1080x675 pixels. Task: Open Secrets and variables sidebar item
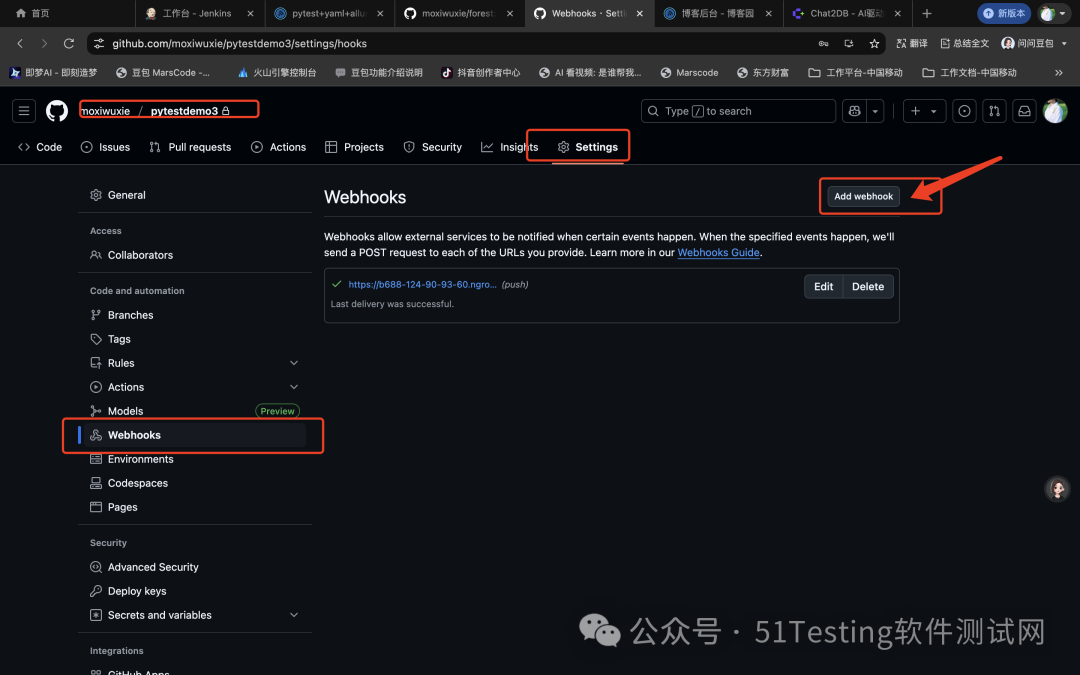tap(160, 615)
